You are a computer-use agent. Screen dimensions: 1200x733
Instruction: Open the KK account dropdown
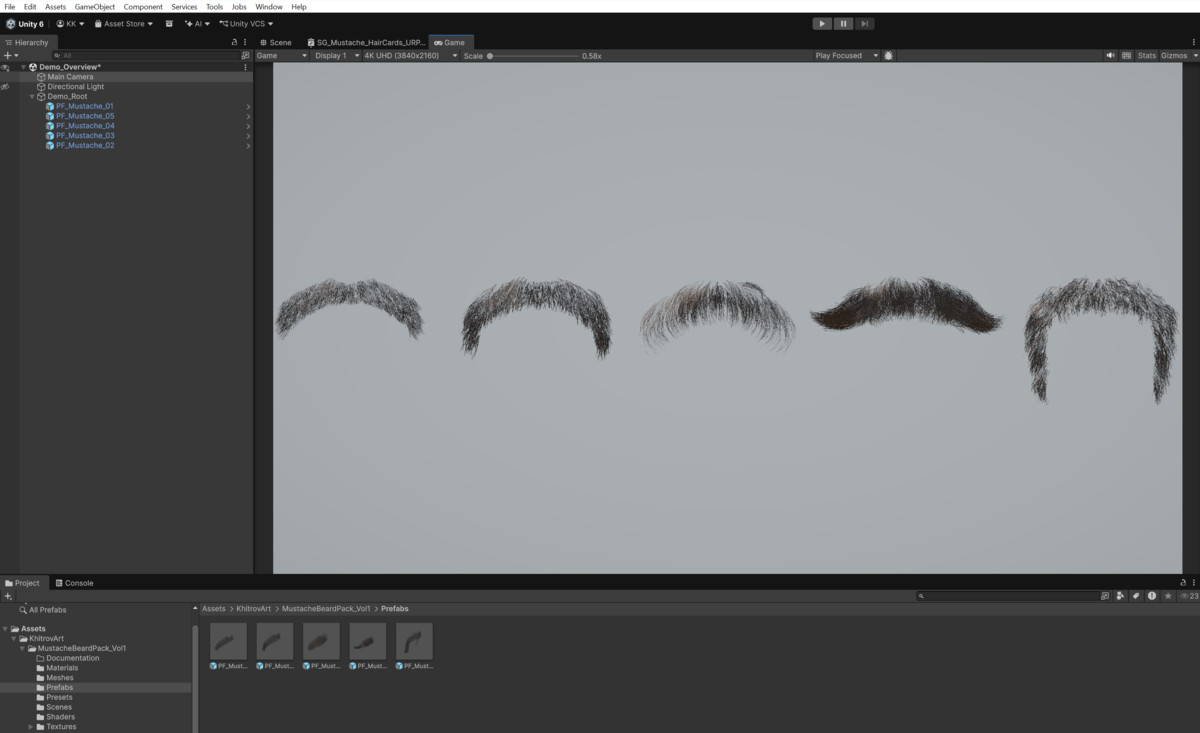(x=70, y=23)
